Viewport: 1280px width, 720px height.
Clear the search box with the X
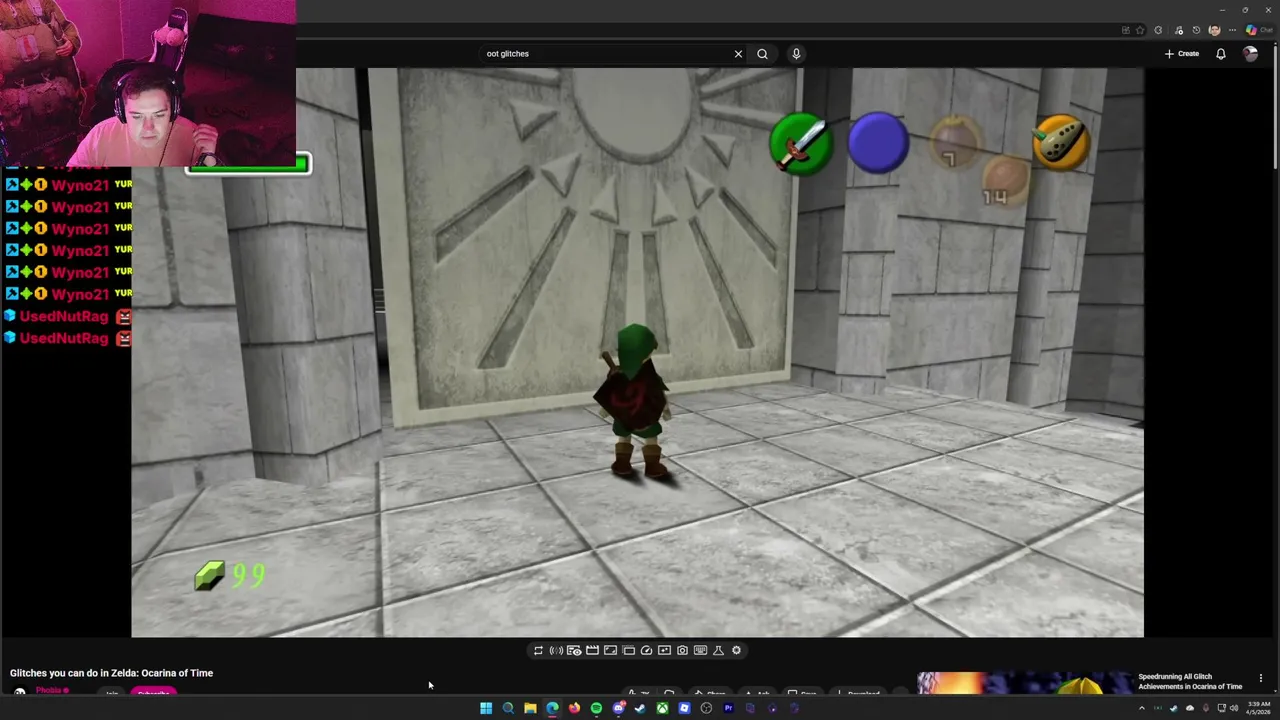tap(738, 54)
